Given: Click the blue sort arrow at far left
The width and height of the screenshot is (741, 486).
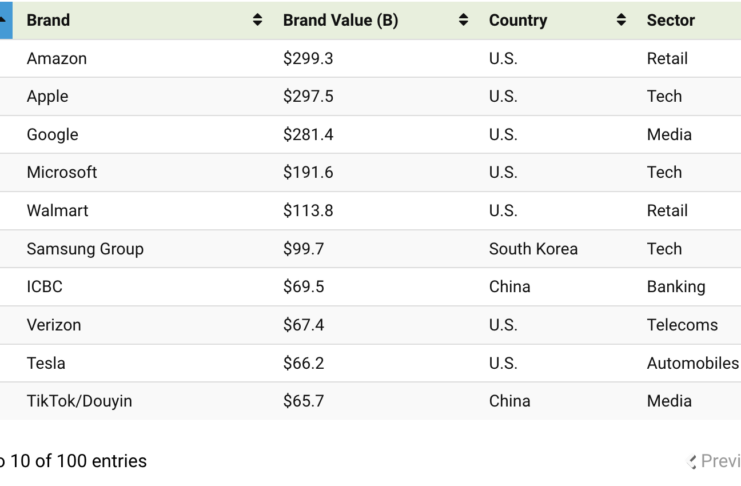Looking at the screenshot, I should coord(5,20).
